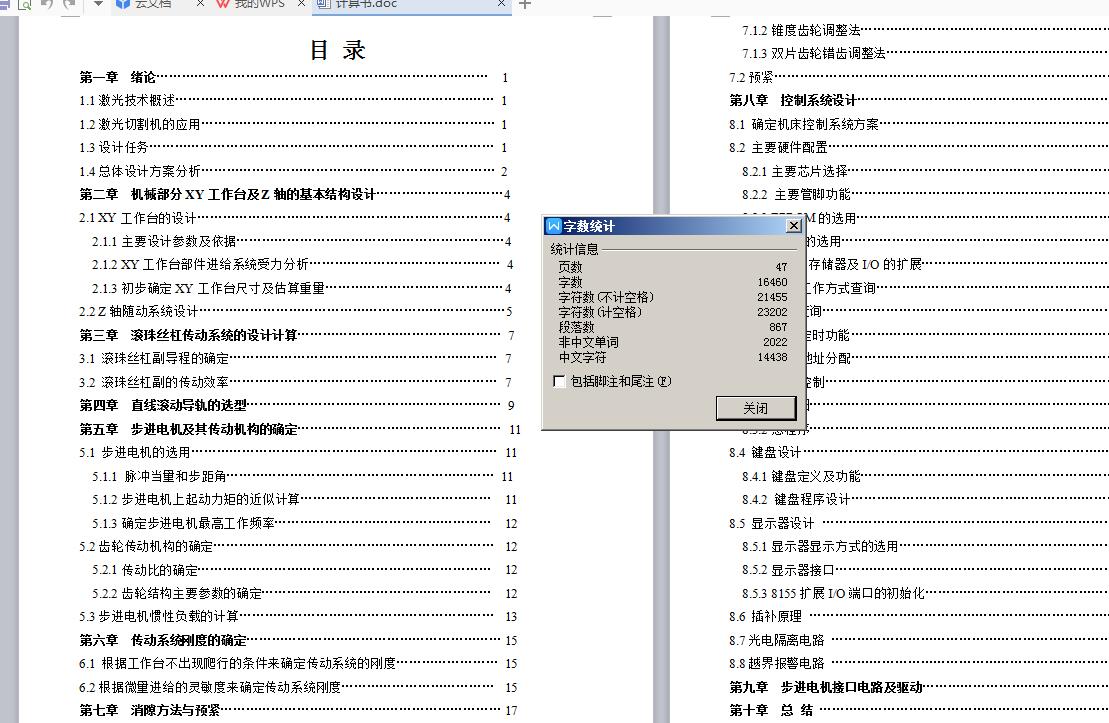Open the undo history dropdown arrow

(x=98, y=5)
